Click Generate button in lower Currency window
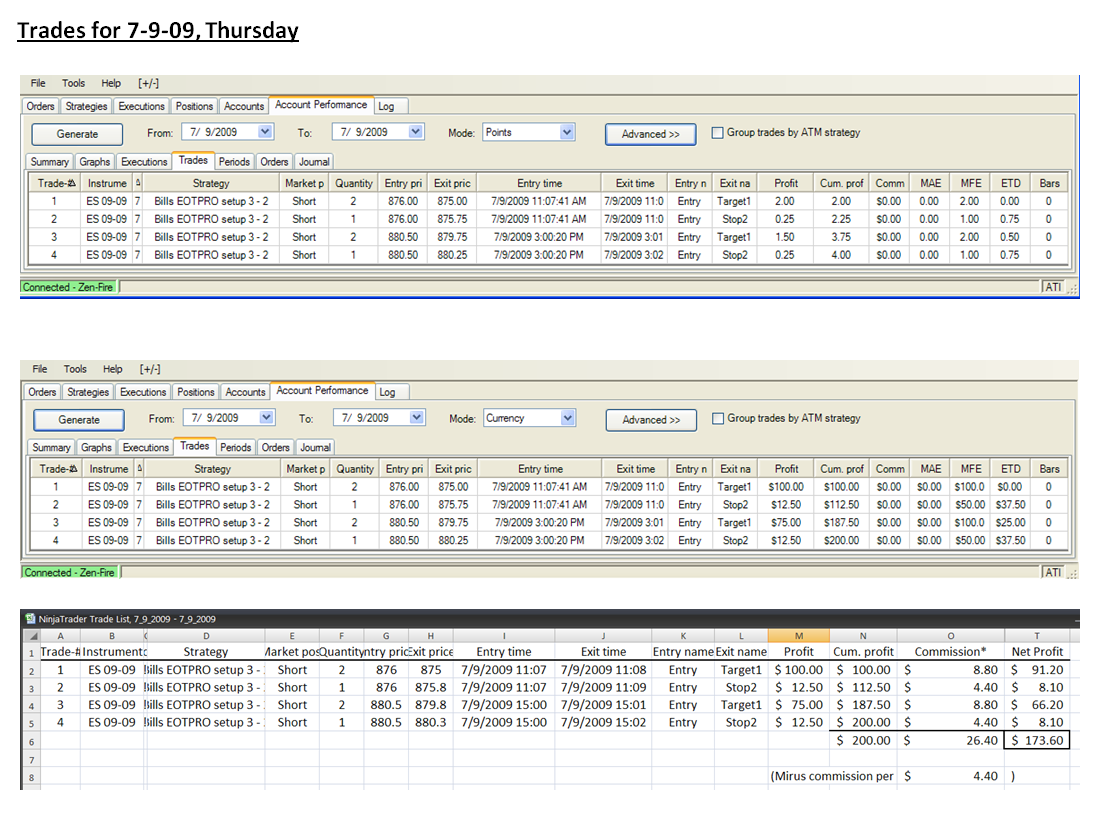1109x840 pixels. pos(79,419)
